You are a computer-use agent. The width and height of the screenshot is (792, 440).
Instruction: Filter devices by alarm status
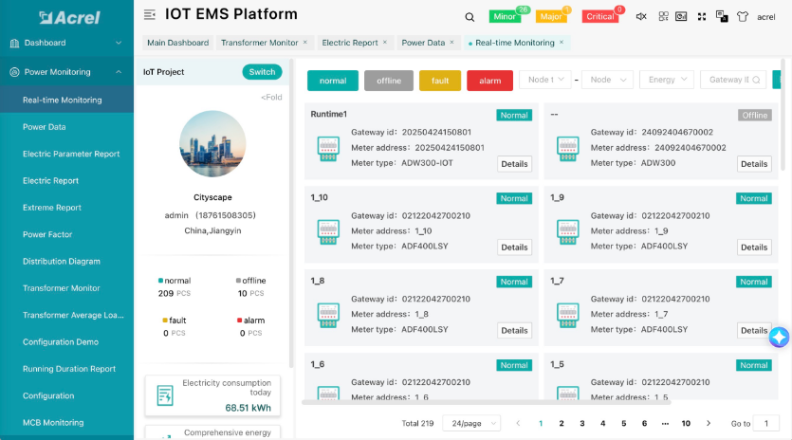tap(490, 80)
